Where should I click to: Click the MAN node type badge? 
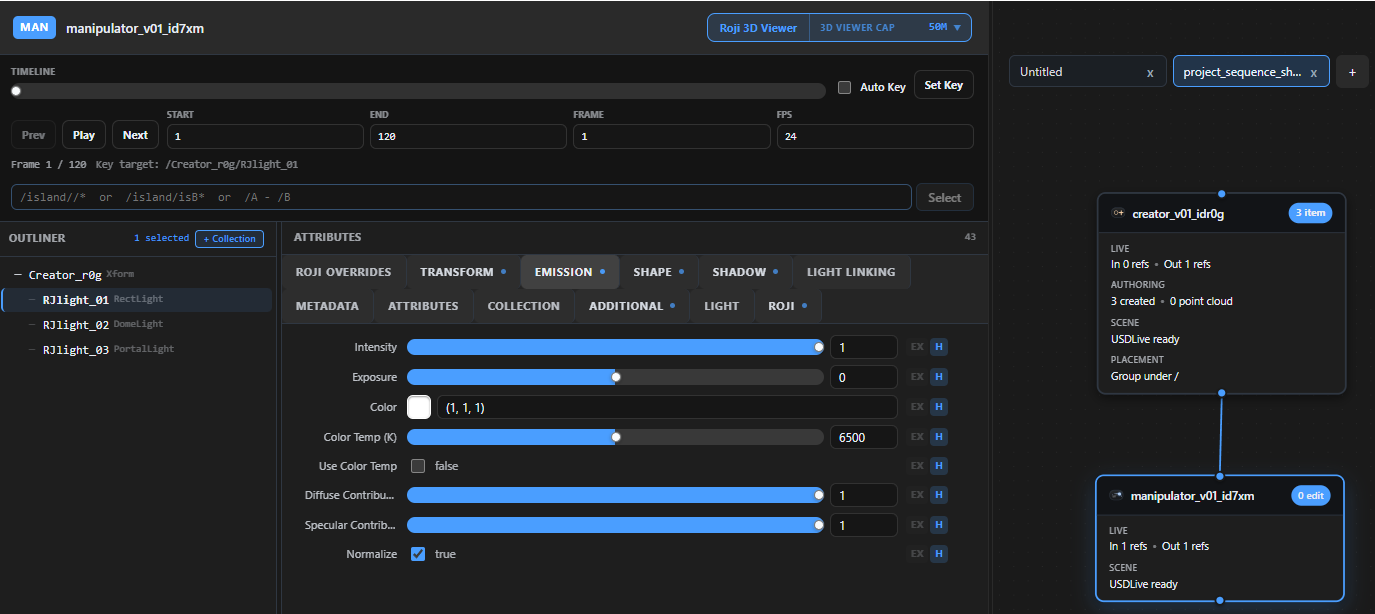(x=35, y=27)
